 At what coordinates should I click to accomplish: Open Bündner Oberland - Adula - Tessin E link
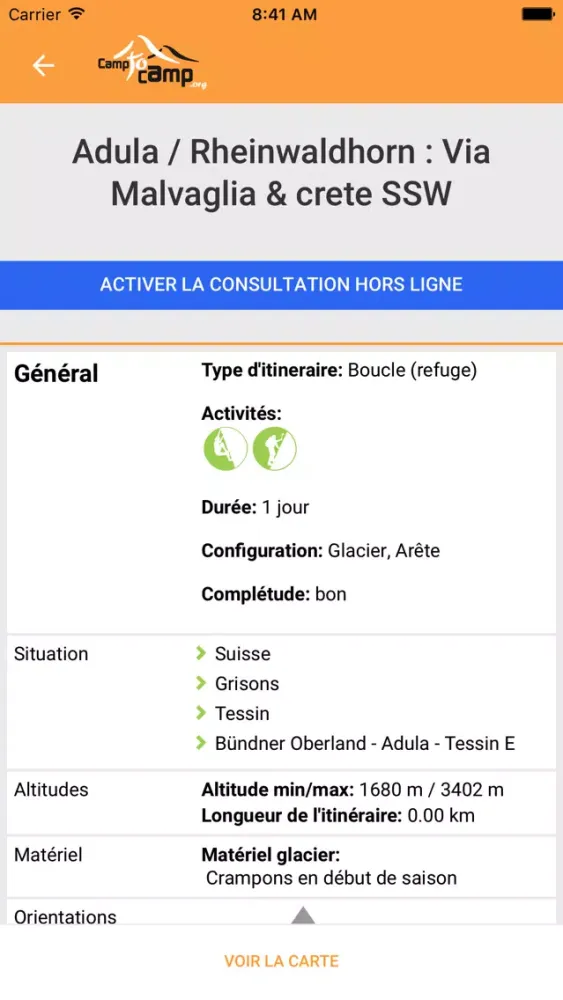click(365, 744)
